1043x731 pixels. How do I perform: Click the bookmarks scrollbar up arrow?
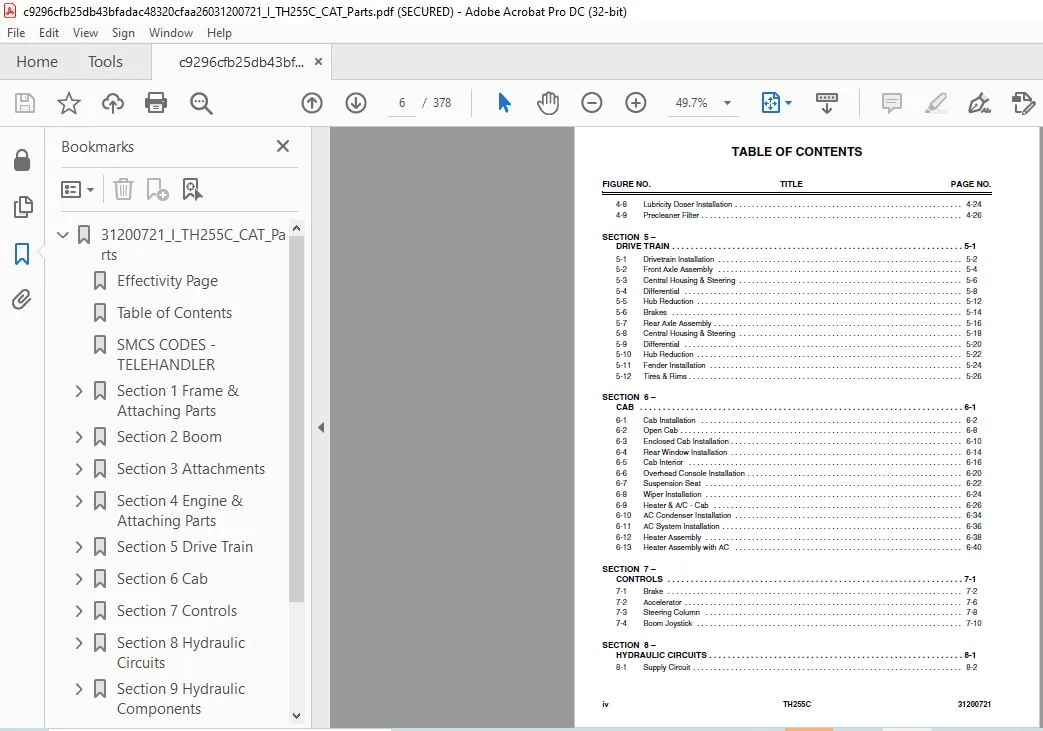tap(297, 228)
